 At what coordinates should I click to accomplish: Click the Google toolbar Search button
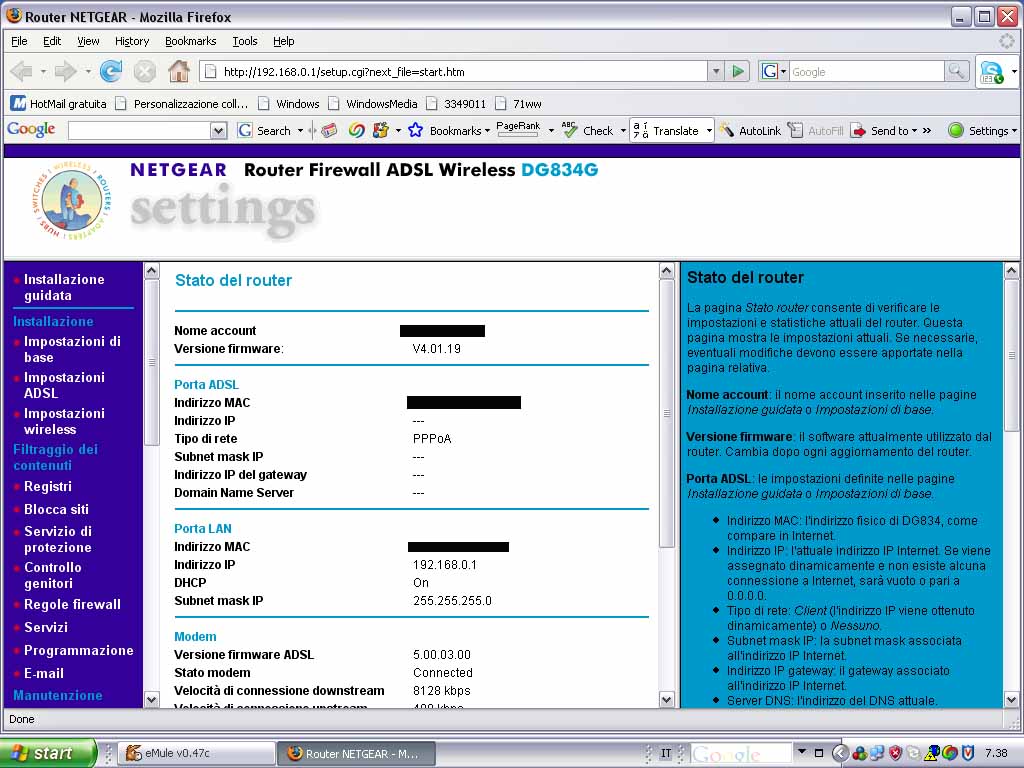pos(264,131)
